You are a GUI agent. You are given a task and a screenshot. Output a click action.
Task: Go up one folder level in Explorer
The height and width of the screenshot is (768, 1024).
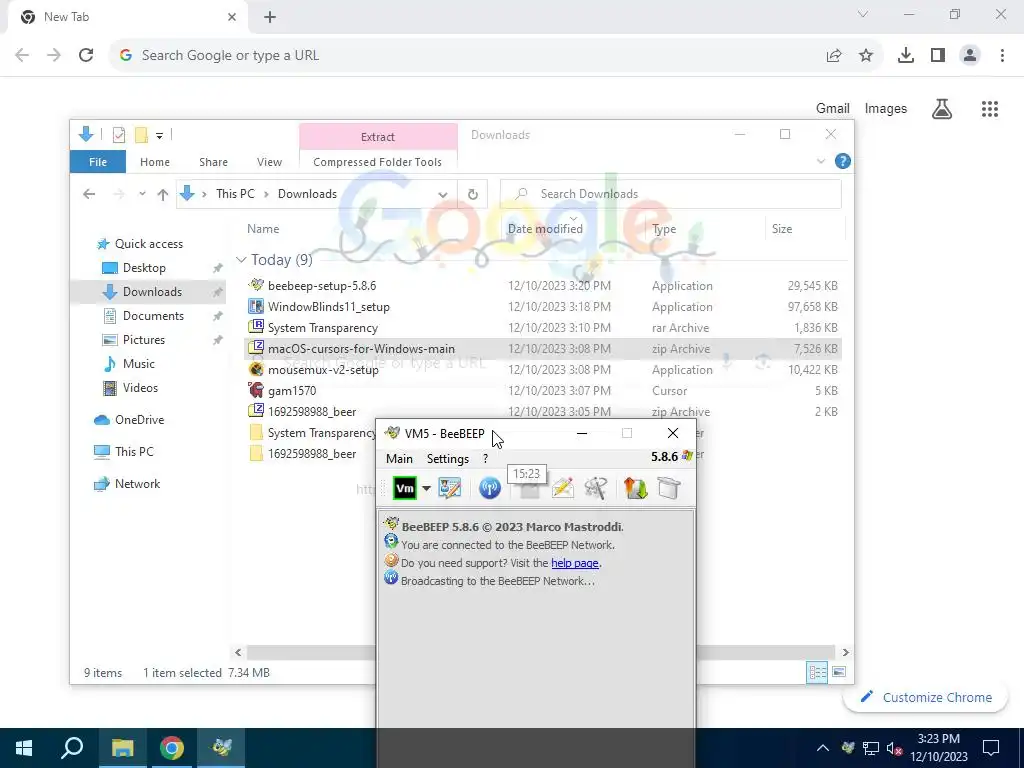coord(163,194)
